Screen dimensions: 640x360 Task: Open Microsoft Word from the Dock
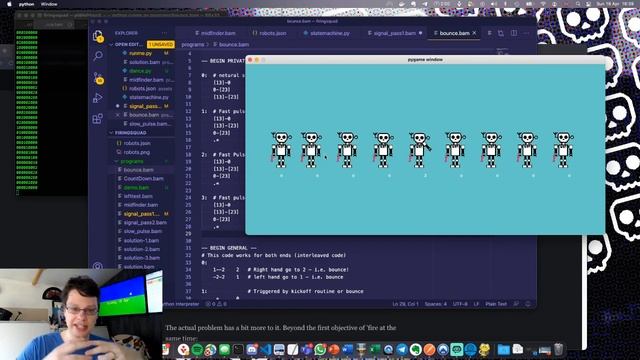coord(347,349)
